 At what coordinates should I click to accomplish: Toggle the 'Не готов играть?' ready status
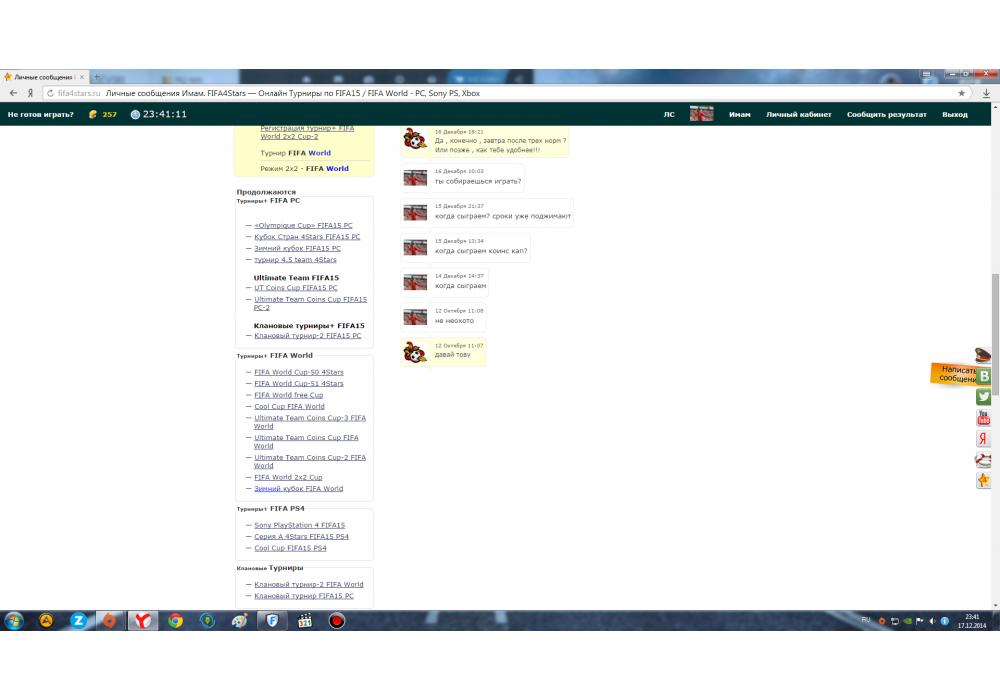pos(41,115)
